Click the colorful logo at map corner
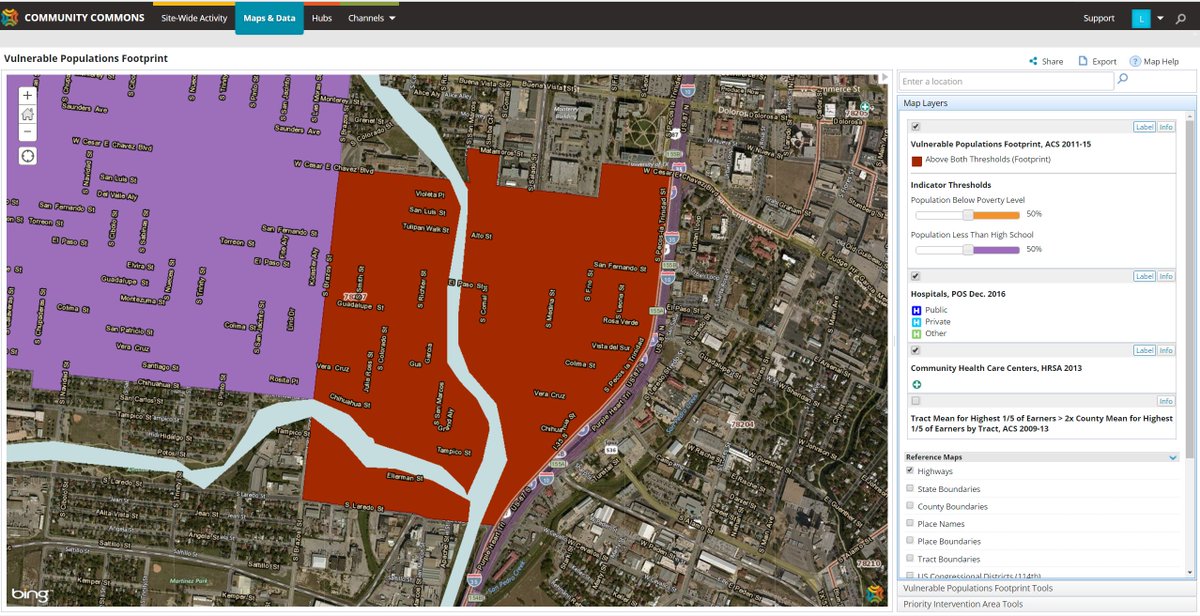 pos(874,593)
